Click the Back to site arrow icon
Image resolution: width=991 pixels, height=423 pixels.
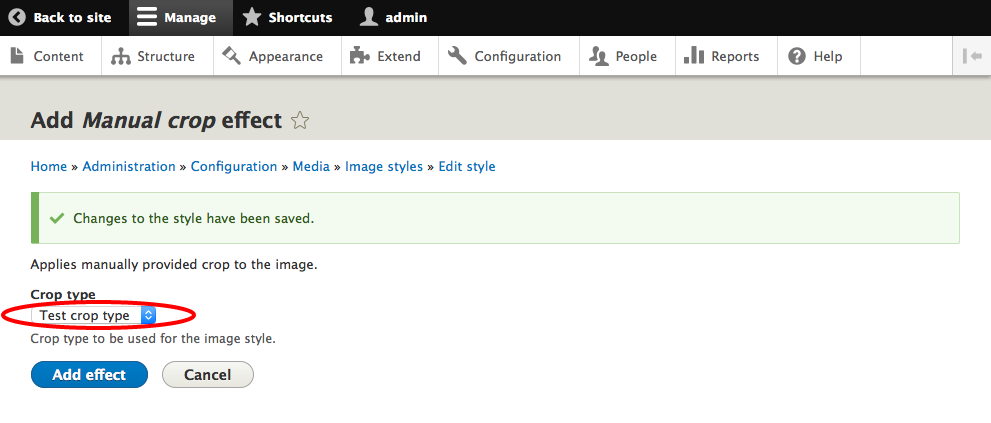tap(17, 17)
